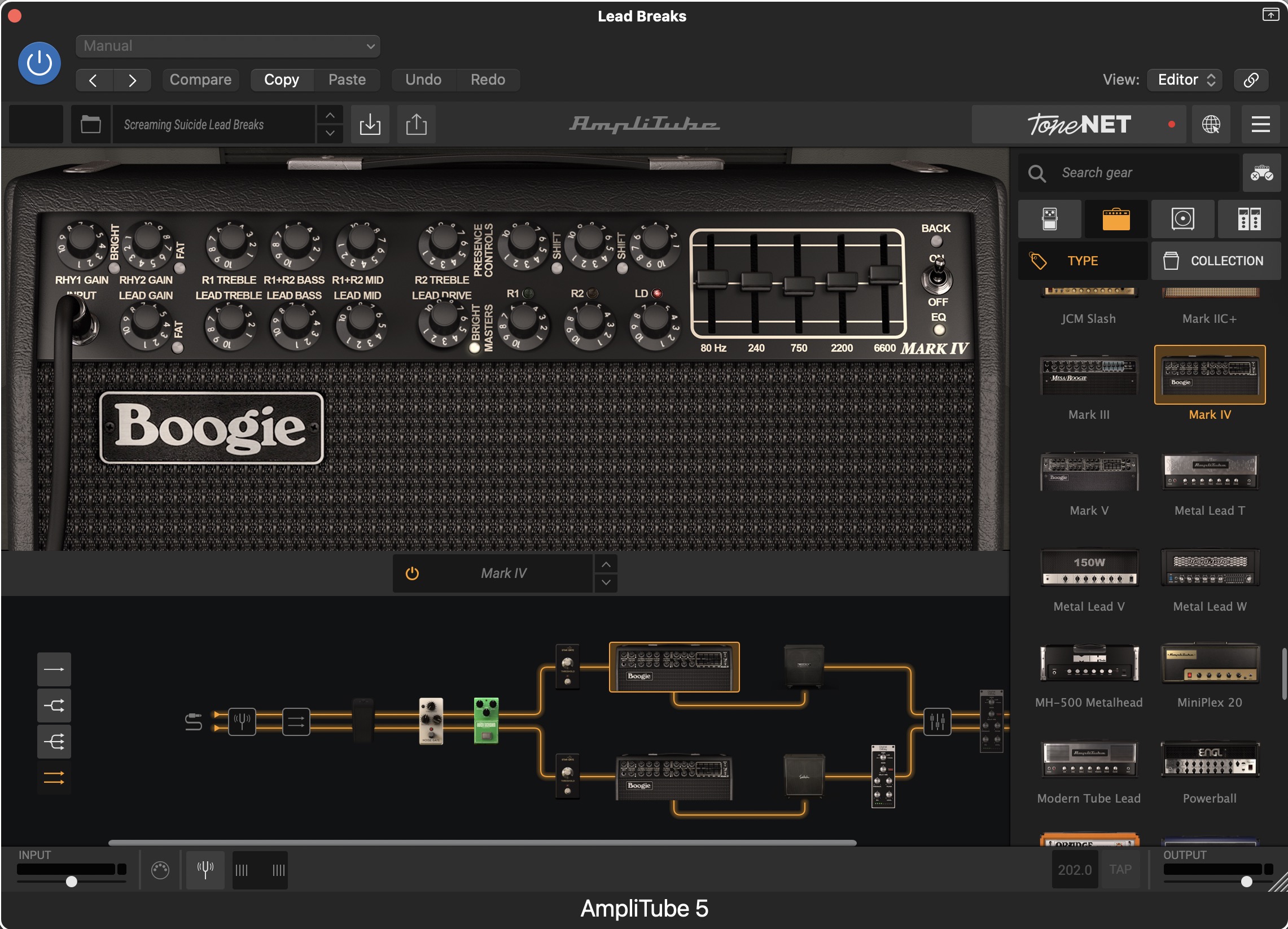Select the Powerball amp thumbnail

point(1210,759)
